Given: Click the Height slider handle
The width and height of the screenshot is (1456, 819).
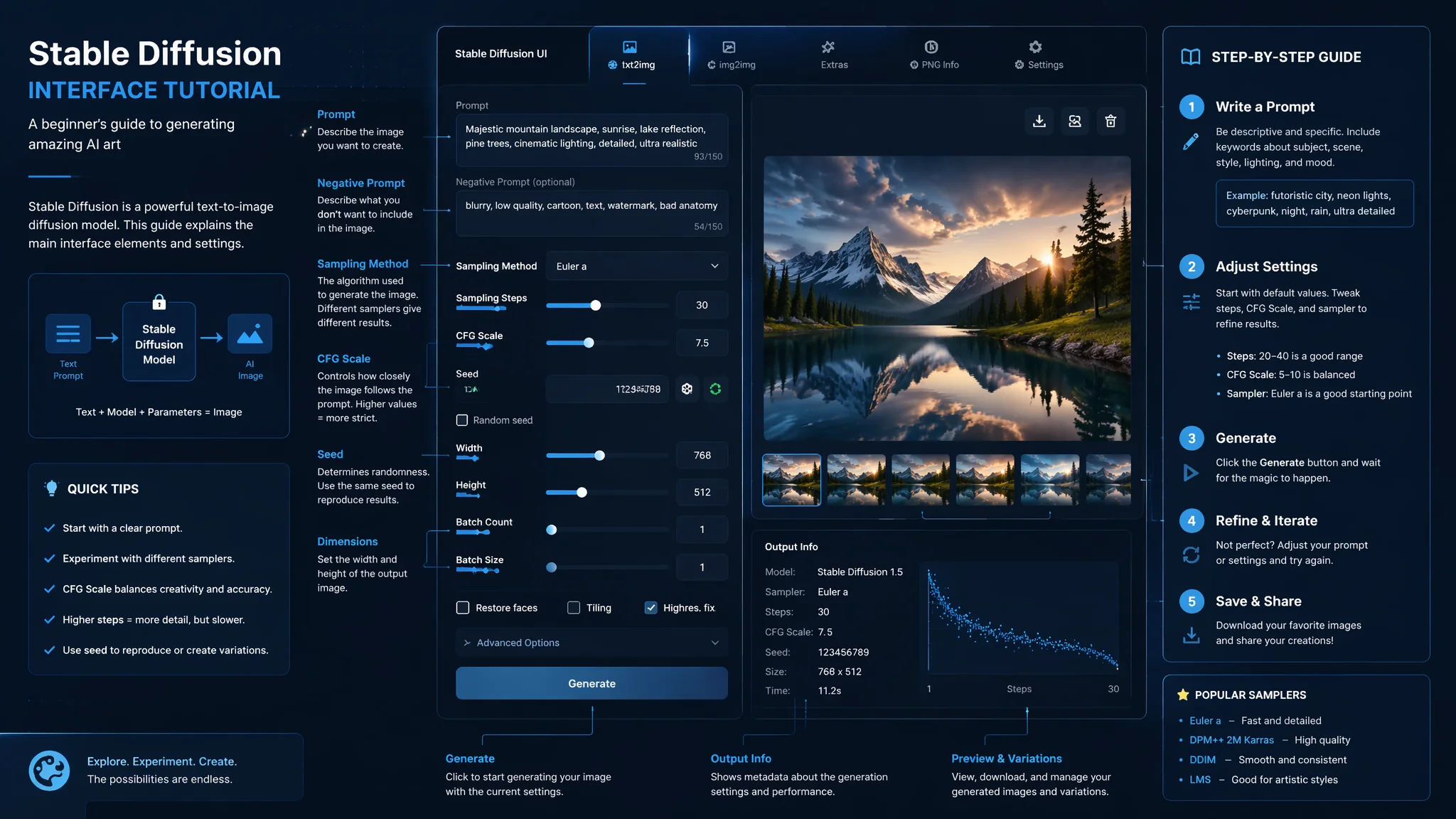Looking at the screenshot, I should point(582,493).
